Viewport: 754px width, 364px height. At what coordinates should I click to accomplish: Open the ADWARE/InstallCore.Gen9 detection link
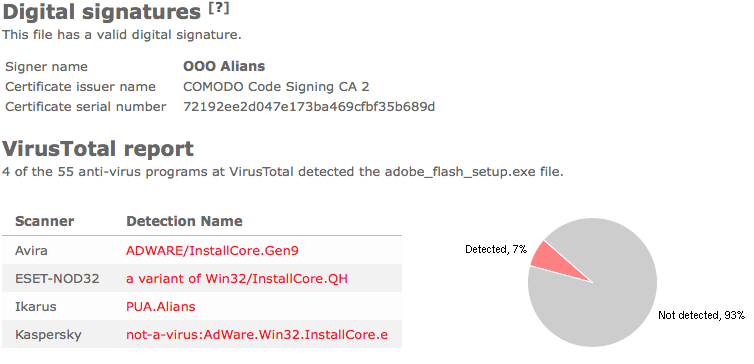(212, 251)
